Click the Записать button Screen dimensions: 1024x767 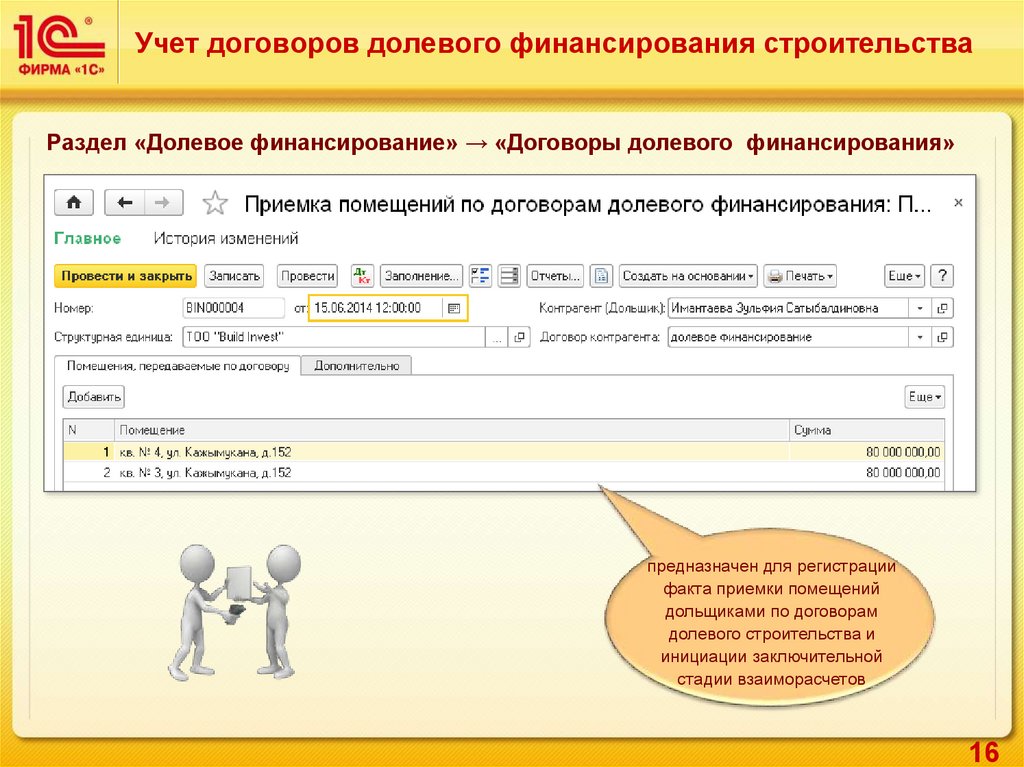(234, 276)
